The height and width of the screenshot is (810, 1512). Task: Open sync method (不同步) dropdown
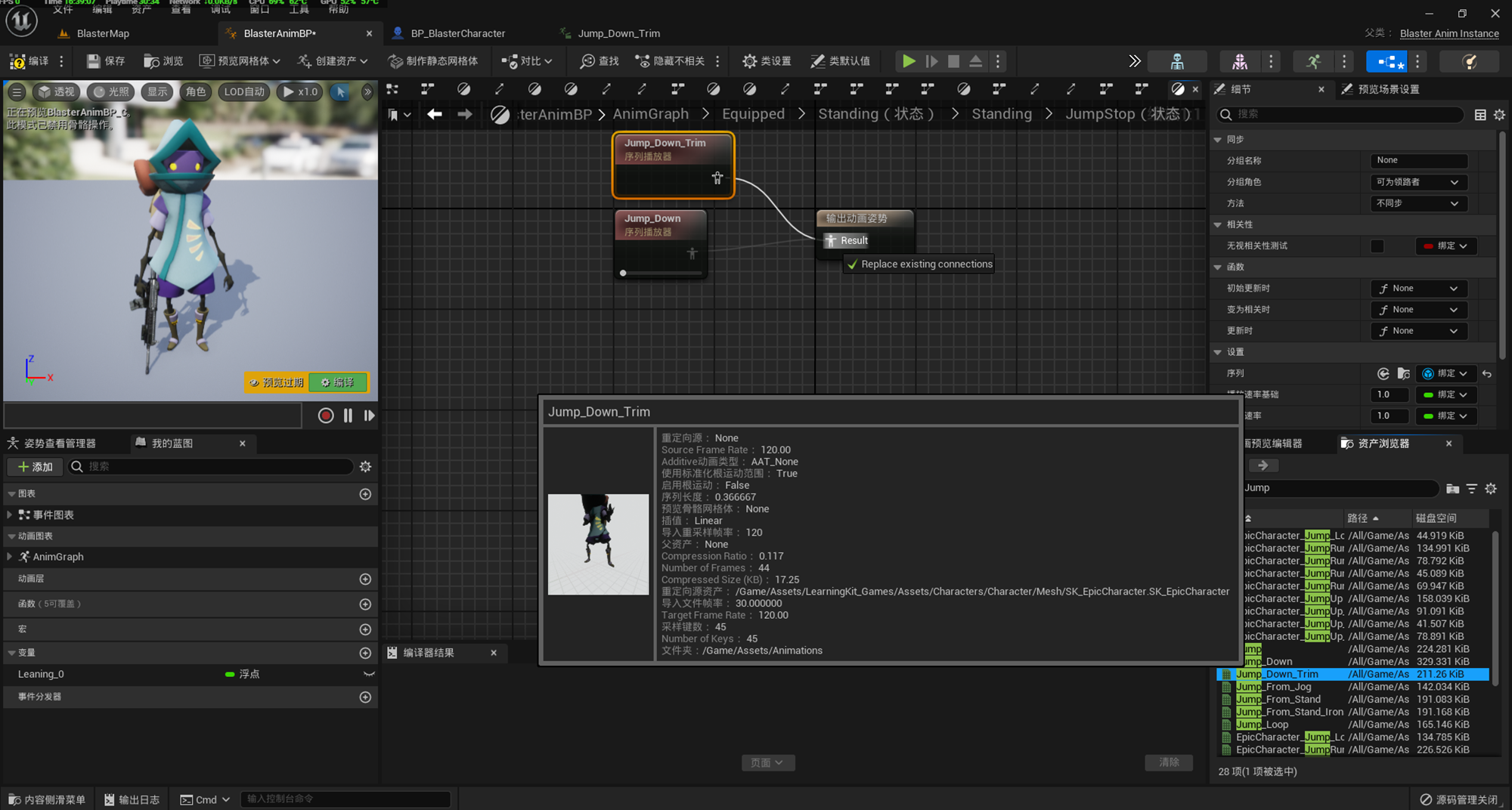tap(1418, 203)
